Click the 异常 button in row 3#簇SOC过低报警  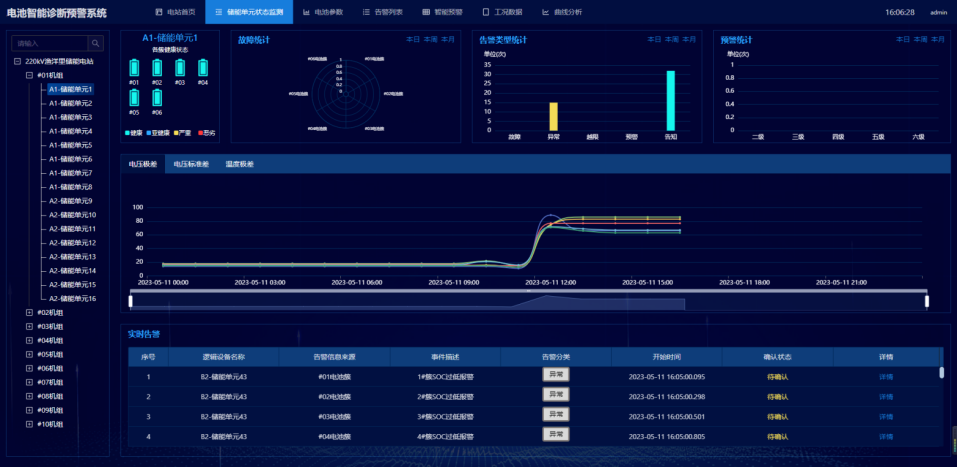pyautogui.click(x=556, y=415)
